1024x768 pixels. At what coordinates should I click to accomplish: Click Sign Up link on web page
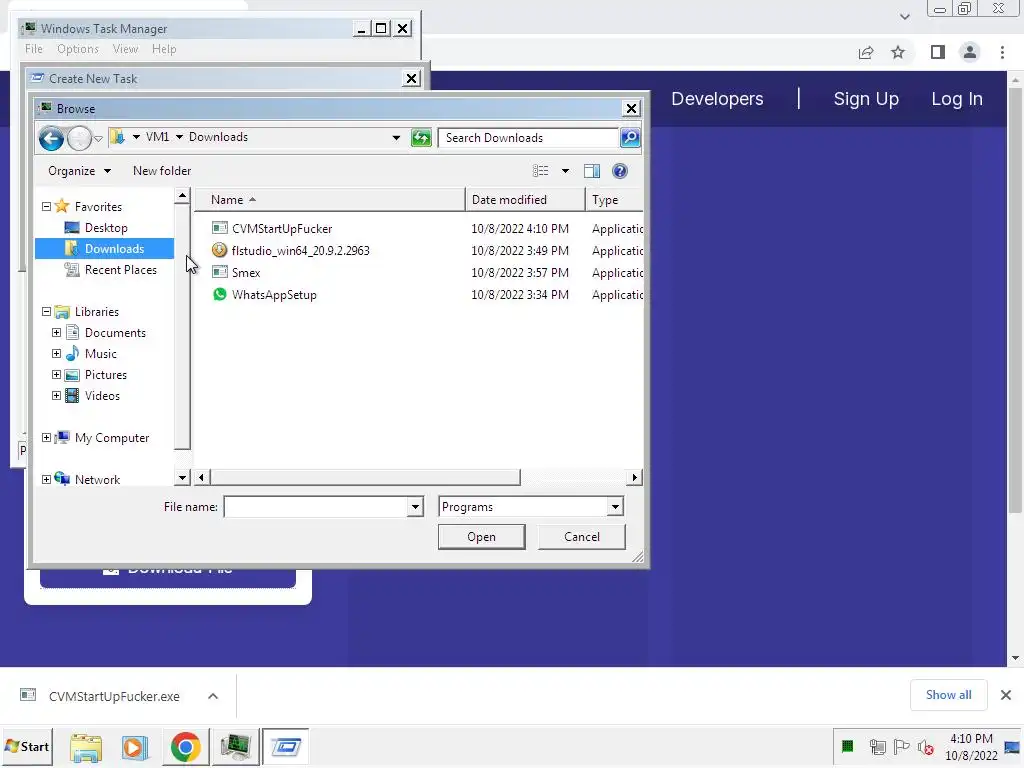tap(866, 99)
